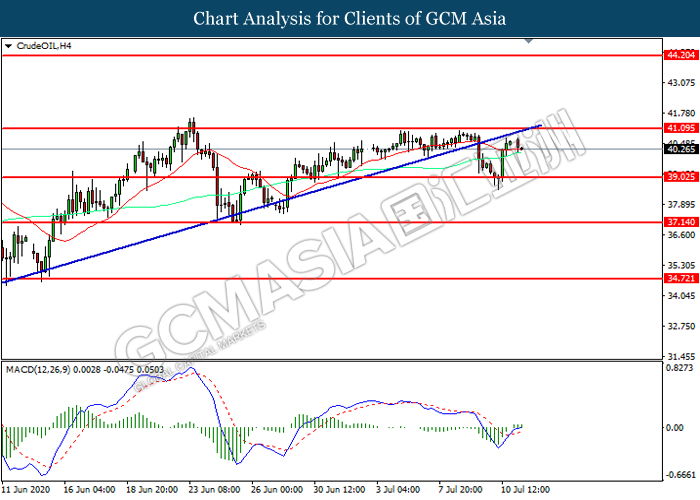Select the grey 40.265 current price tag

[x=681, y=149]
